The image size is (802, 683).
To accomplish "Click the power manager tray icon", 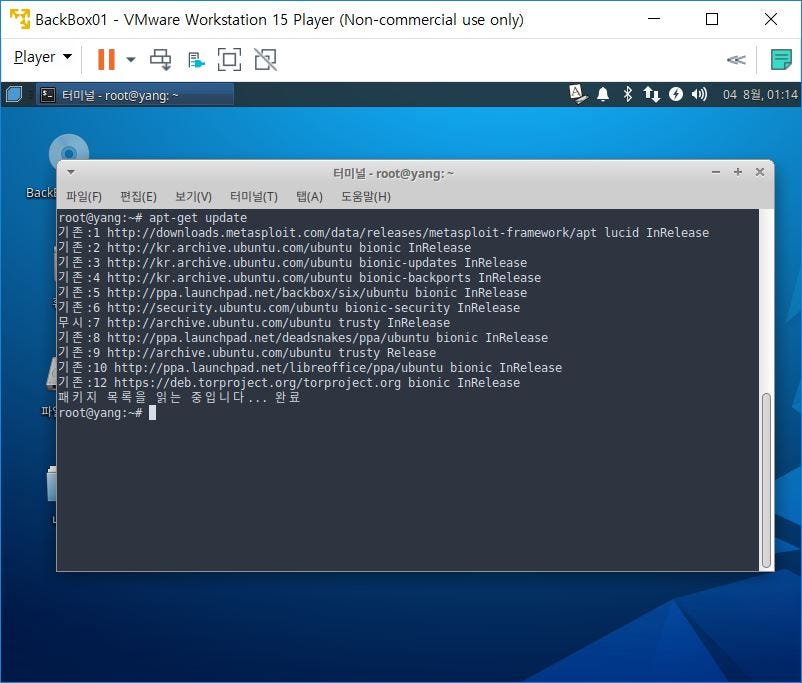I will pos(676,94).
